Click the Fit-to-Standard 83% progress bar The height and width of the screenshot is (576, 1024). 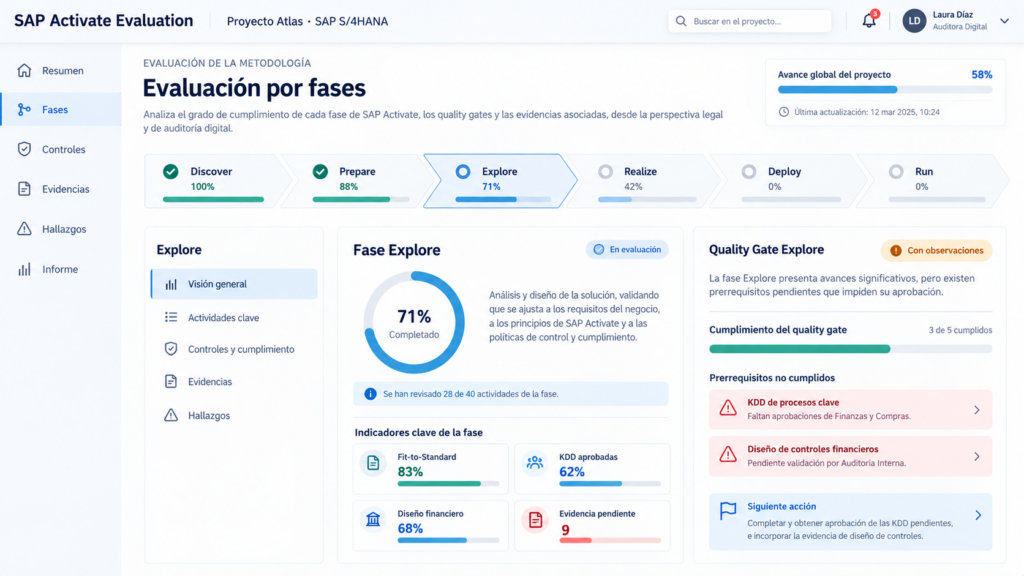click(448, 484)
